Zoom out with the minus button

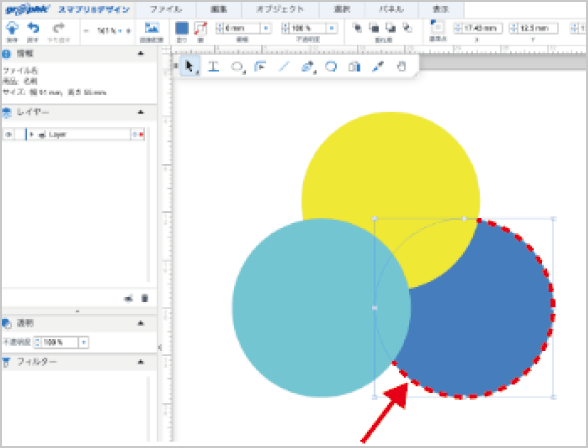pyautogui.click(x=86, y=31)
